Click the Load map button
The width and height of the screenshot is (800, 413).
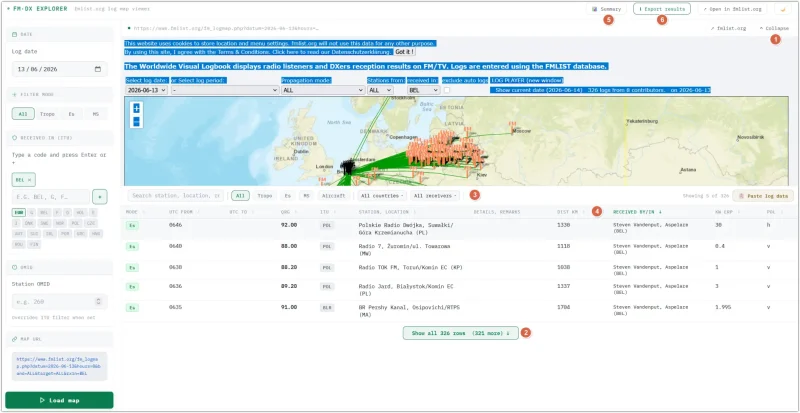[59, 400]
